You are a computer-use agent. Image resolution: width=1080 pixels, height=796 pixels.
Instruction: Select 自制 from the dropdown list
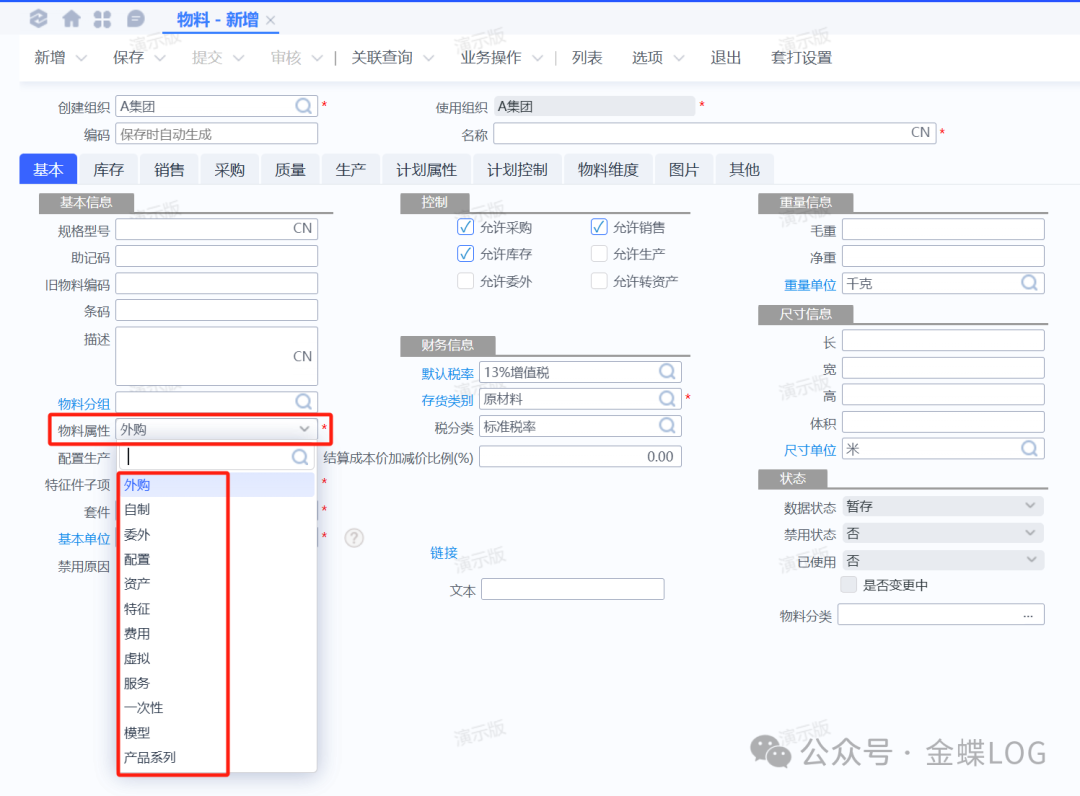pos(137,510)
